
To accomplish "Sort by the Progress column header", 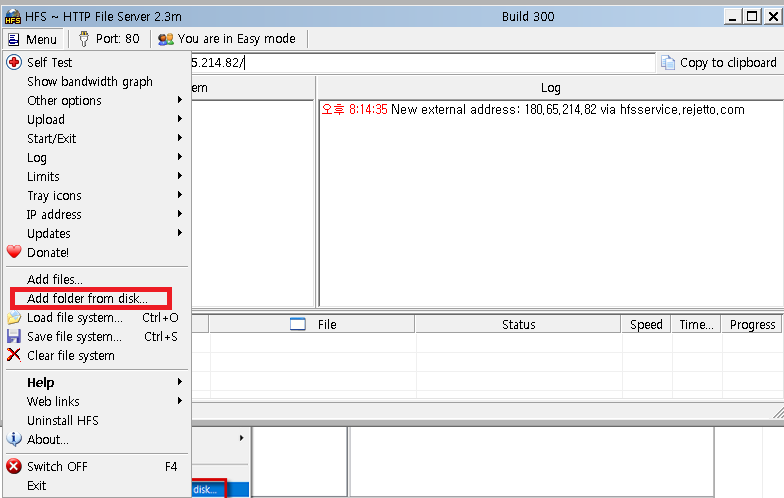I will pyautogui.click(x=752, y=324).
